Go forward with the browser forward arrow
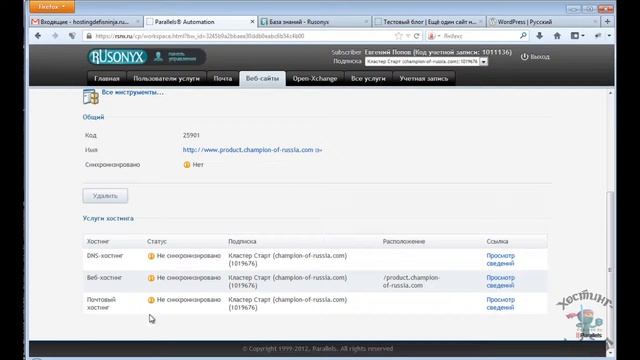Viewport: 640px width, 360px height. point(55,36)
